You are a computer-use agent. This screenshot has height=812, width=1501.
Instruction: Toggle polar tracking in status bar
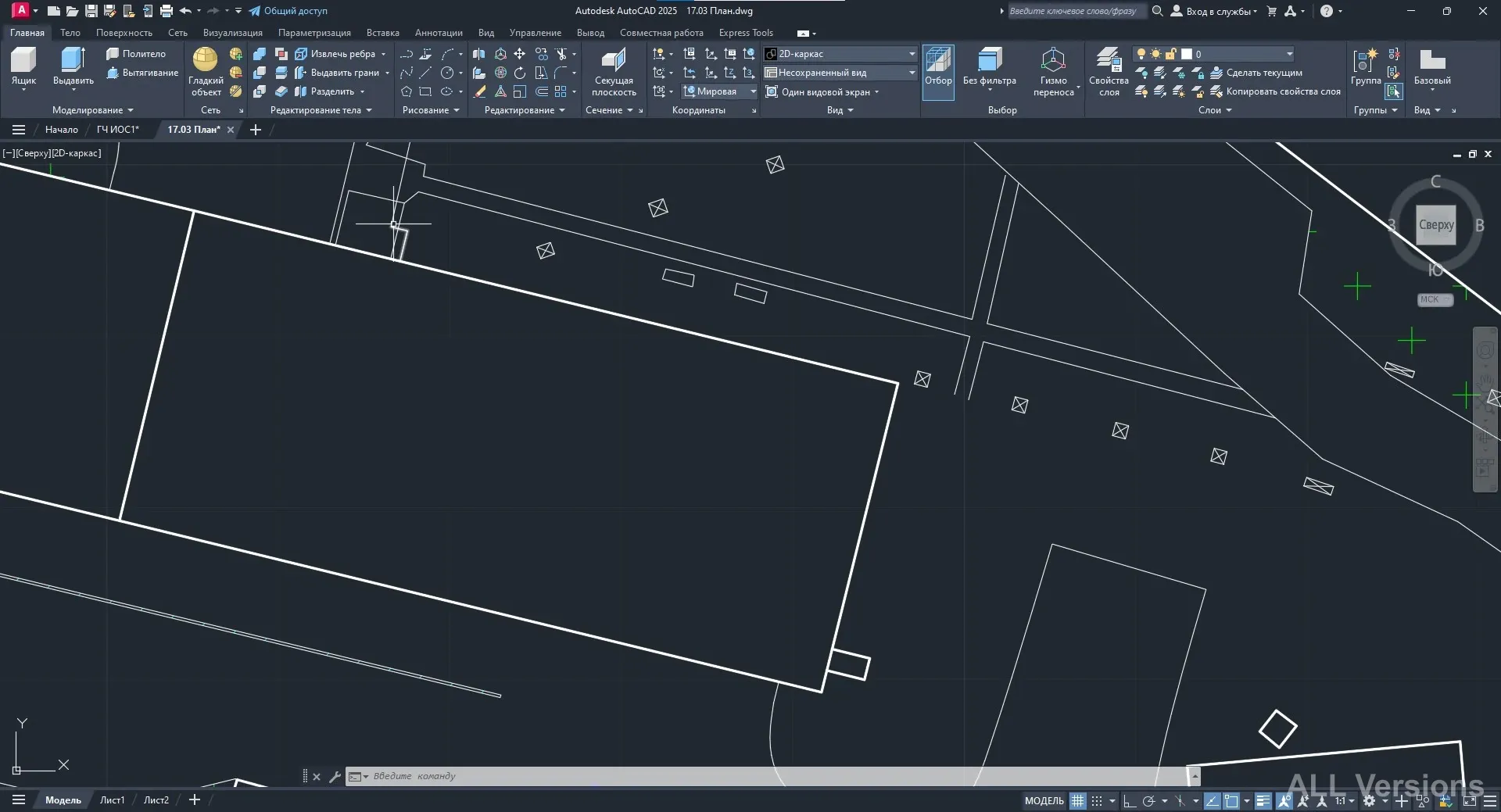click(x=1148, y=800)
